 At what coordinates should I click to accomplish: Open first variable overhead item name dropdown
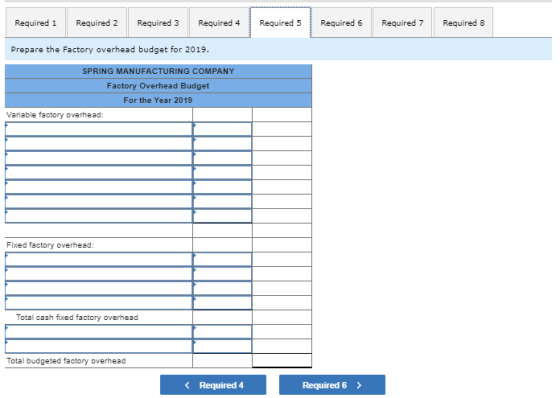tap(99, 129)
